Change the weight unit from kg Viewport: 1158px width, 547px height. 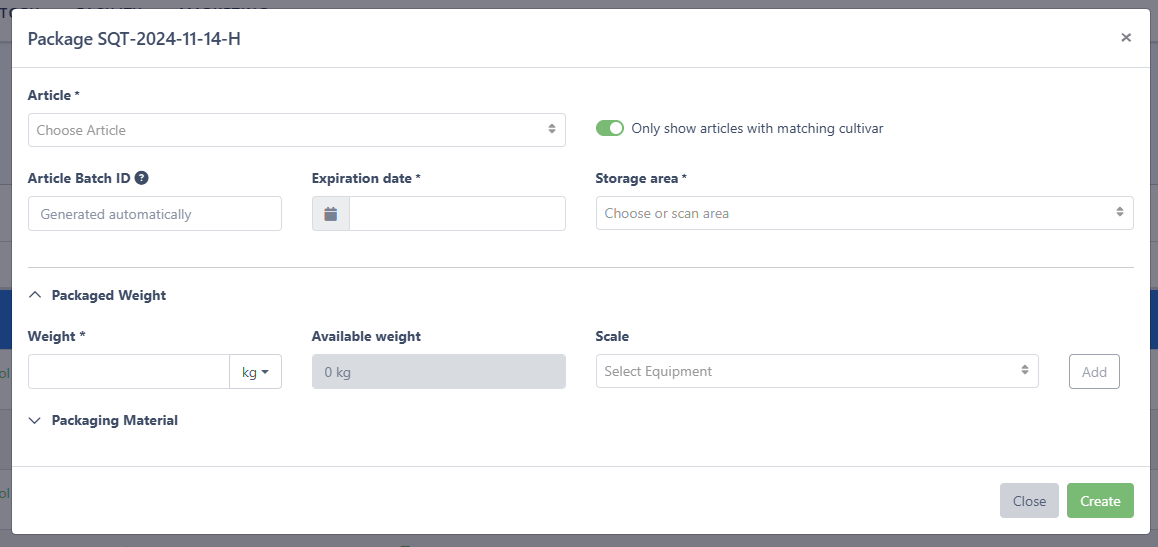pyautogui.click(x=255, y=372)
